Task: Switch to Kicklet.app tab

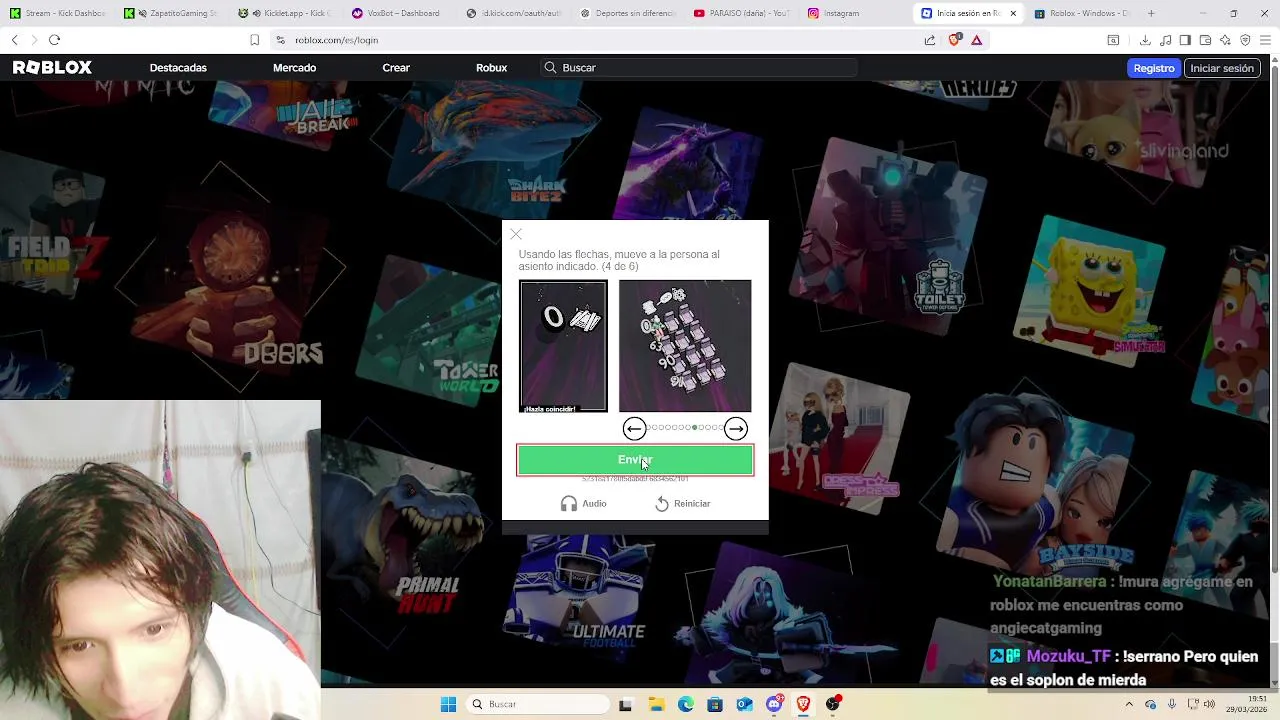Action: 286,13
